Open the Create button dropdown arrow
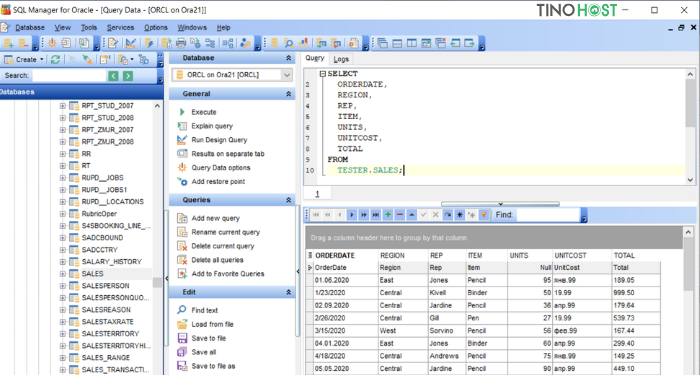Viewport: 700px width, 375px height. 42,59
